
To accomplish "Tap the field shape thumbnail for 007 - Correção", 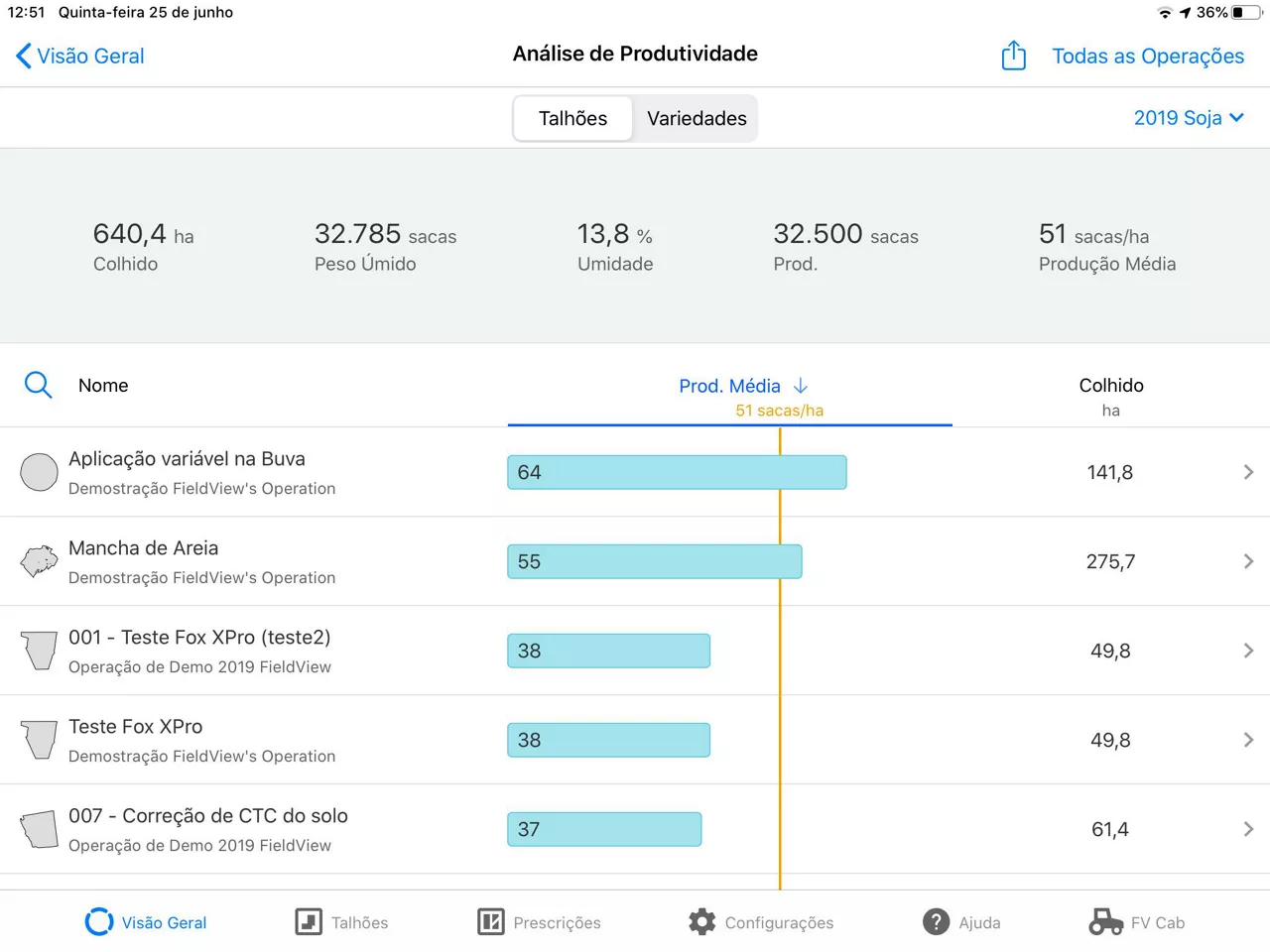I will pyautogui.click(x=39, y=829).
